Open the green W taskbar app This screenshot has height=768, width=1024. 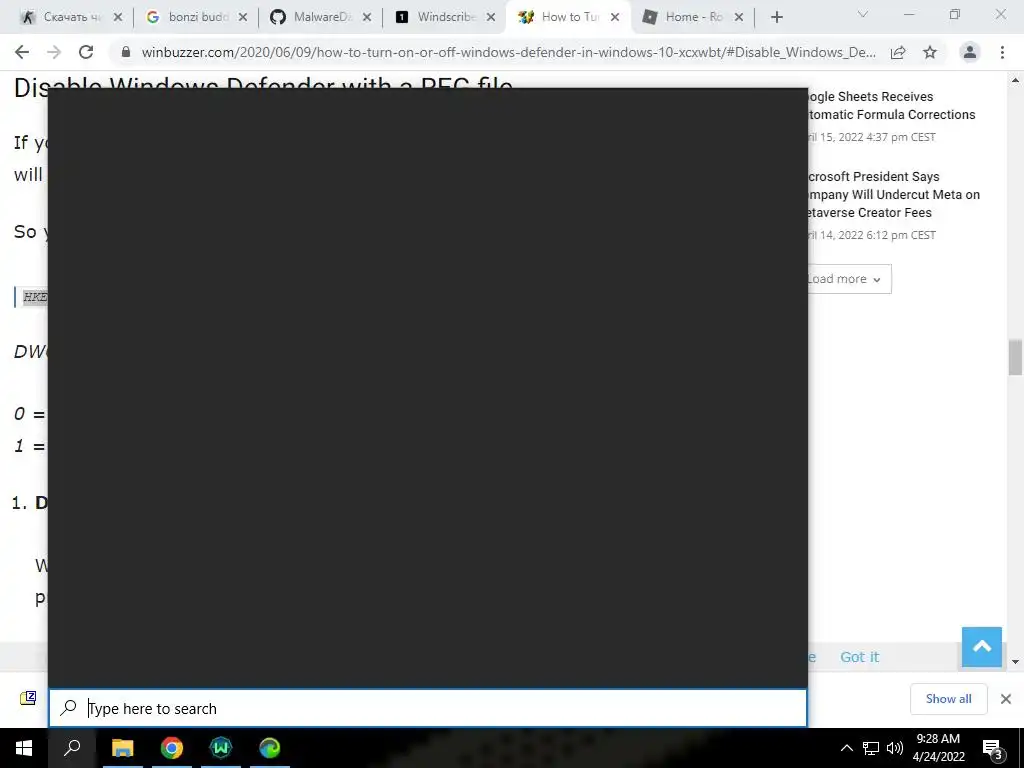coord(221,748)
